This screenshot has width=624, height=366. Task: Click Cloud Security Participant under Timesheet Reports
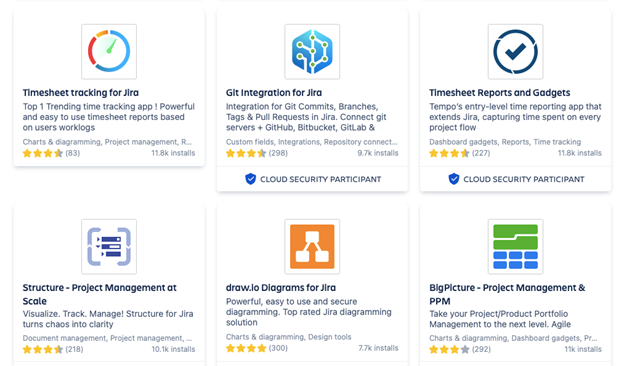tap(524, 179)
